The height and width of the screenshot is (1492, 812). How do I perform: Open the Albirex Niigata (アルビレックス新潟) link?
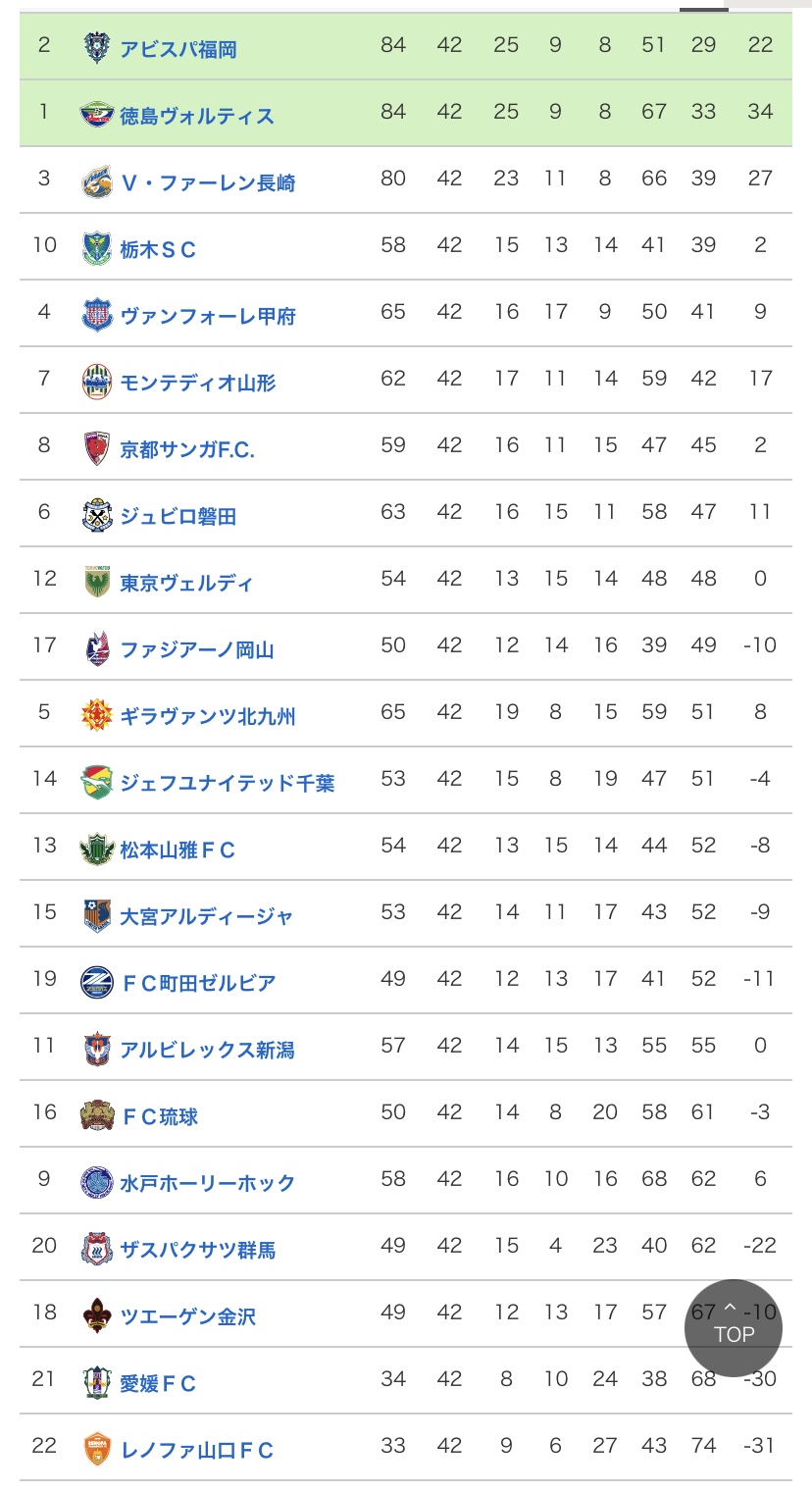(207, 1050)
